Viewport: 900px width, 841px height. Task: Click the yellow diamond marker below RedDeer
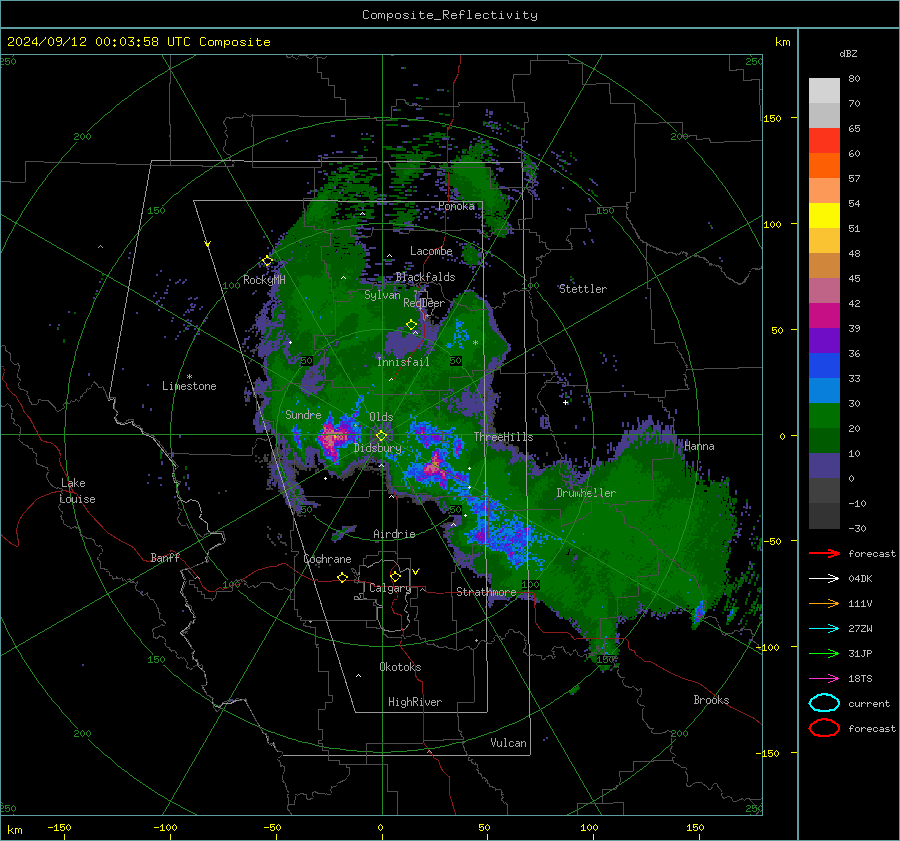click(411, 325)
